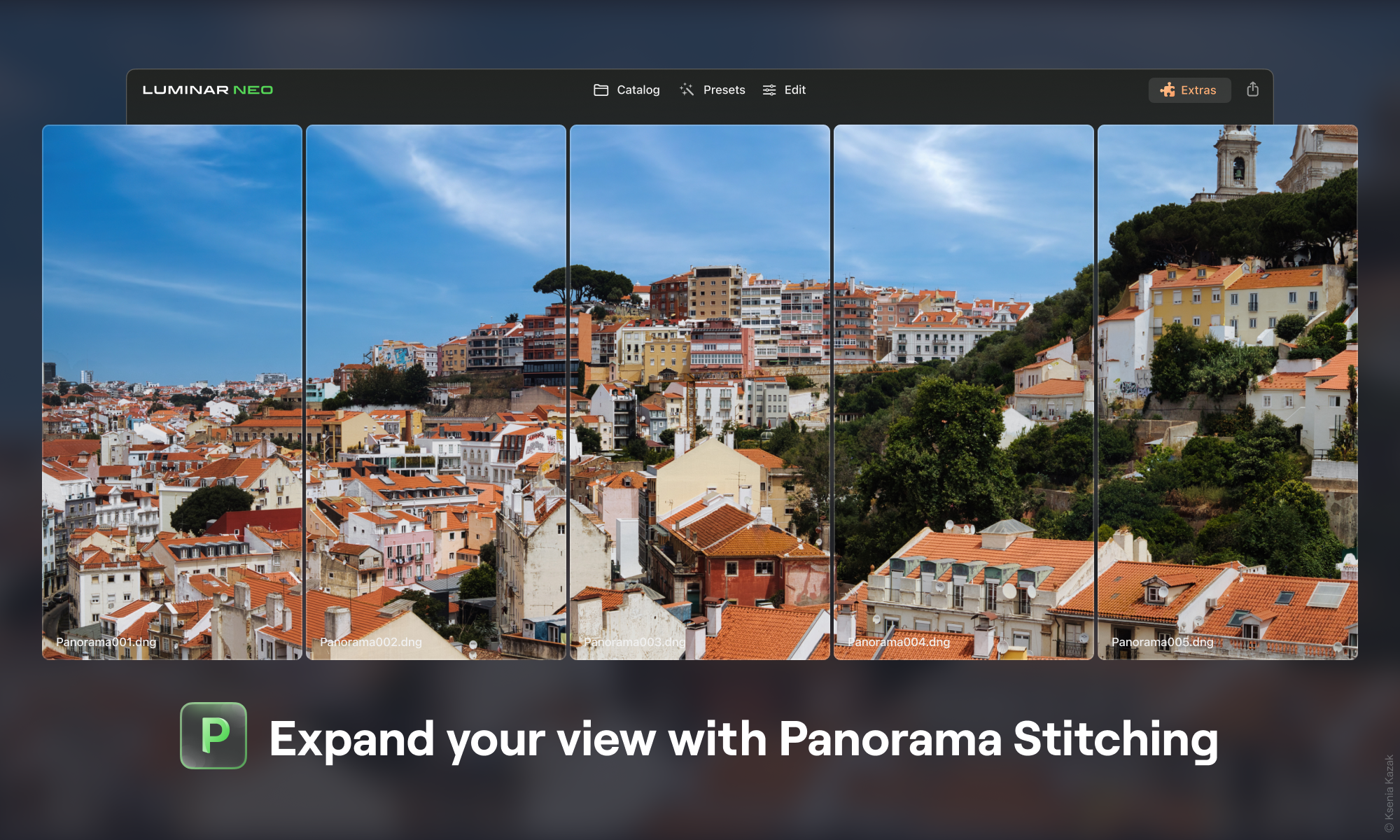Pick the Panorama004.dng thumbnail

tap(963, 392)
